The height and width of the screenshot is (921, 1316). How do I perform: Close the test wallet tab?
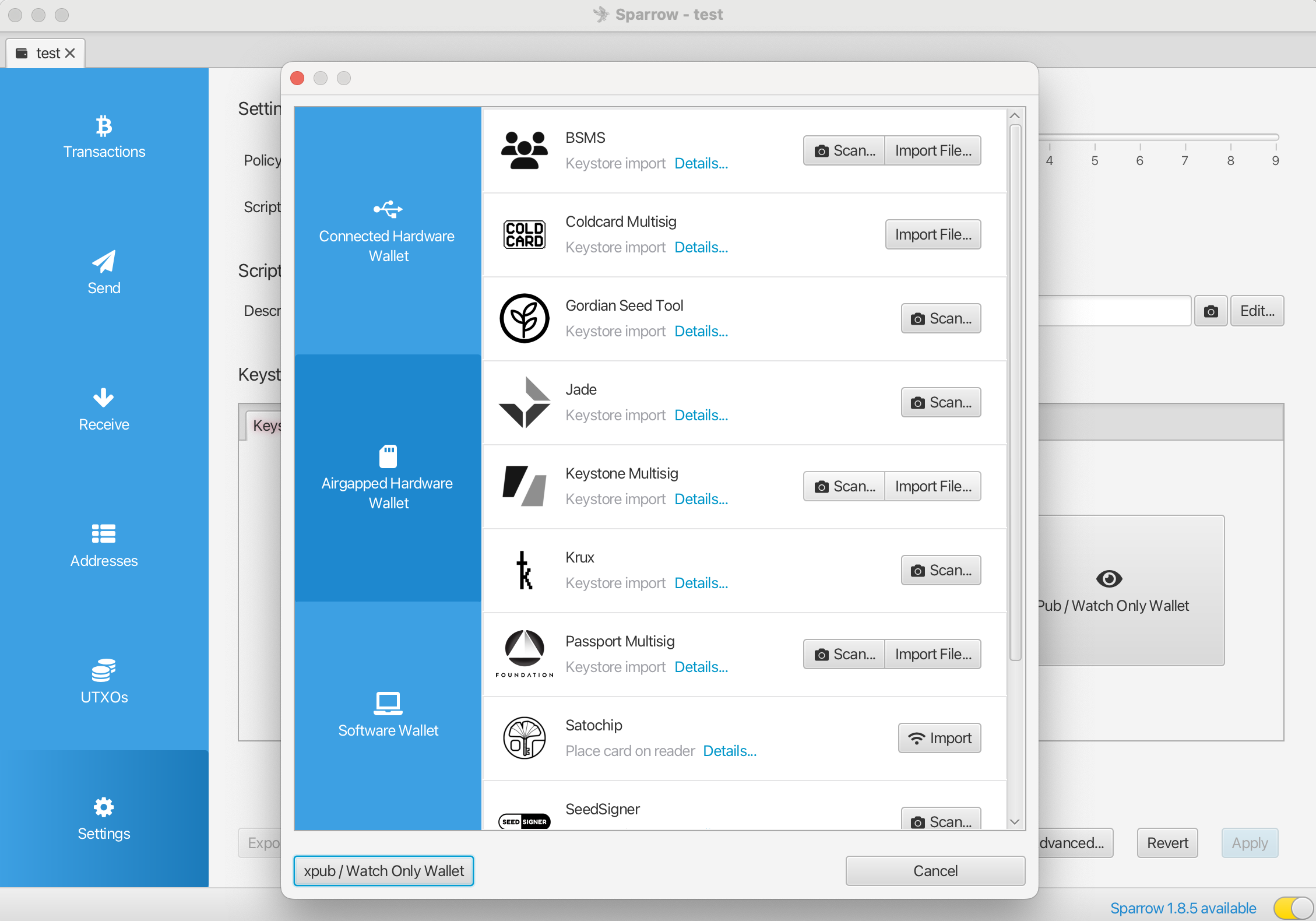pyautogui.click(x=70, y=53)
